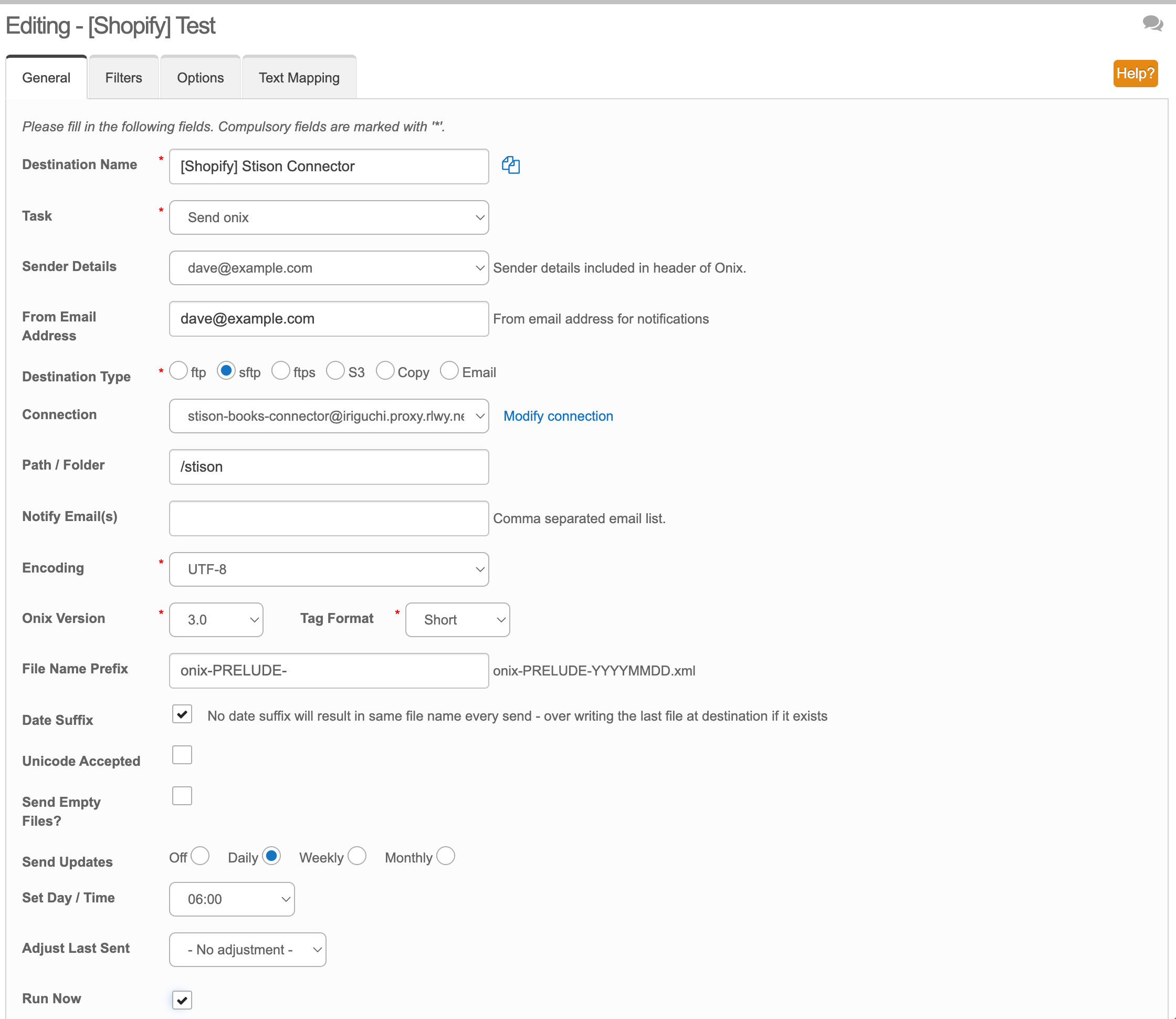The image size is (1176, 1019).
Task: Open the Onix Version 3.0 dropdown
Action: pos(216,620)
